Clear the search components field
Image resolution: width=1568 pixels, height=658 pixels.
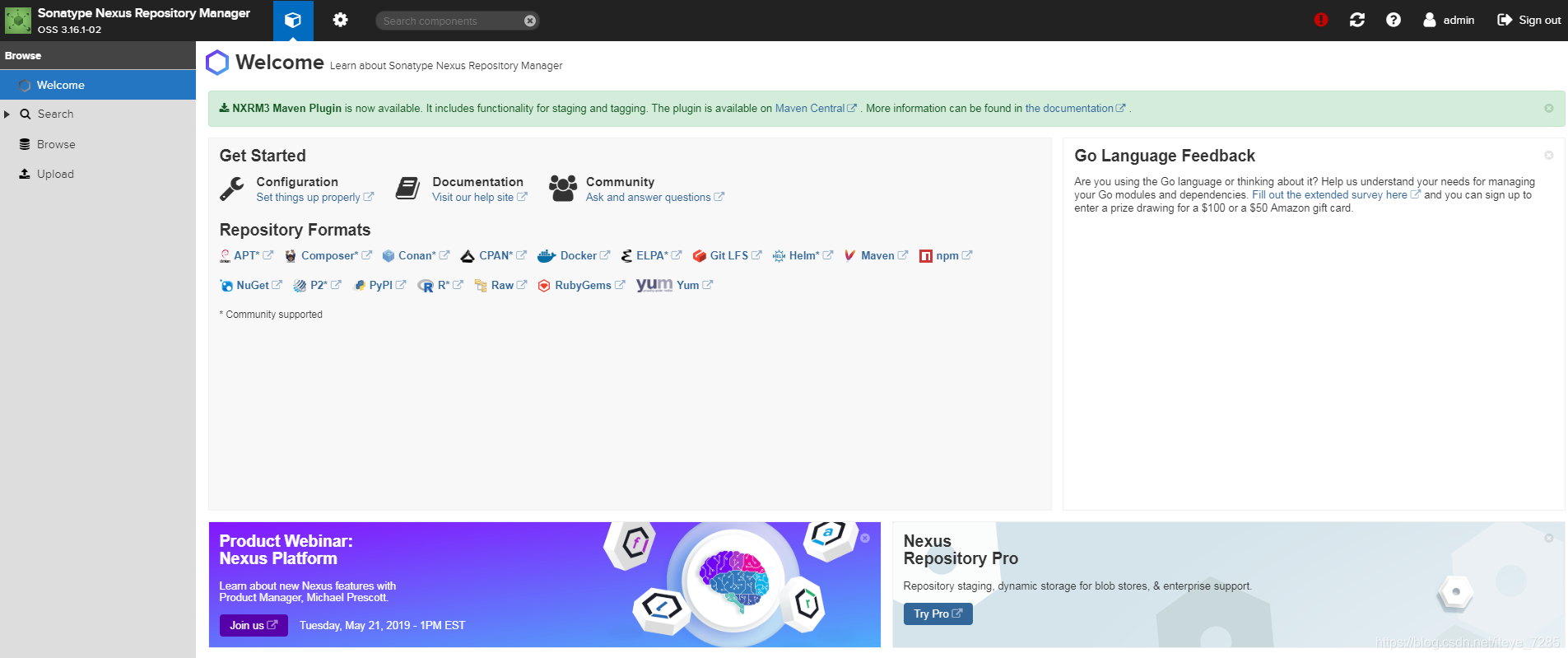pyautogui.click(x=530, y=21)
